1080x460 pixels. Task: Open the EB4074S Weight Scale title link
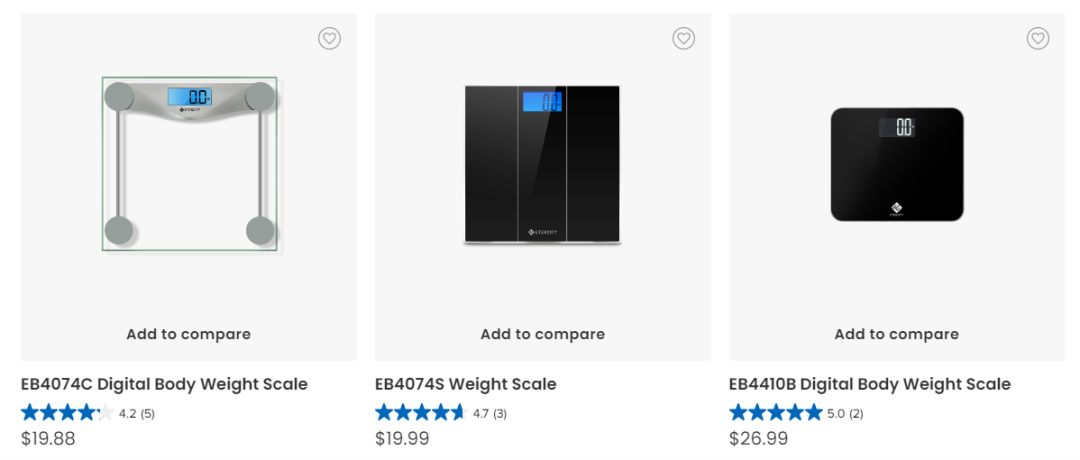(x=465, y=384)
